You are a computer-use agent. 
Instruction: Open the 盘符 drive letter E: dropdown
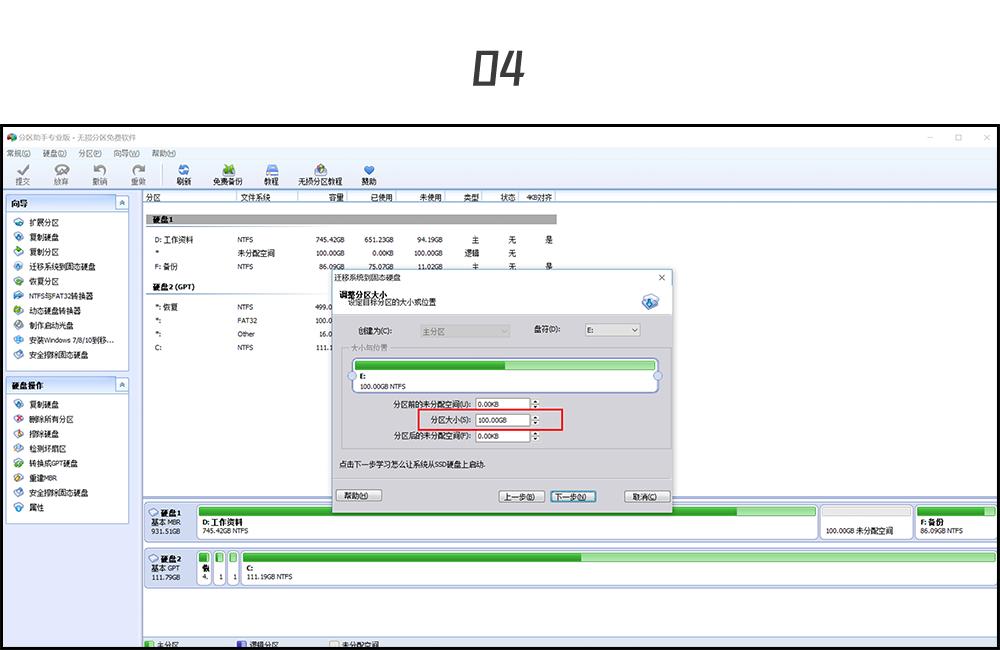tap(612, 330)
